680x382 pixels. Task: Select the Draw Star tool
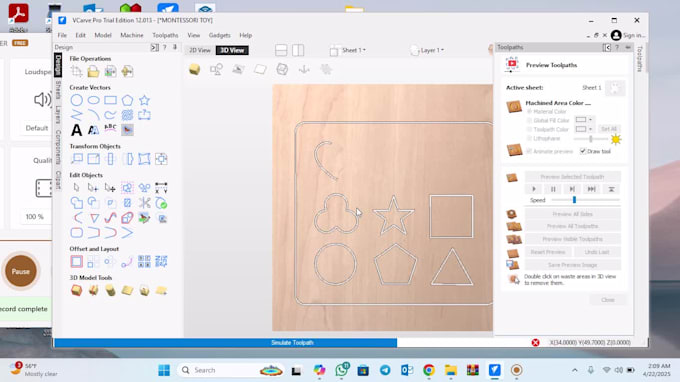point(144,100)
